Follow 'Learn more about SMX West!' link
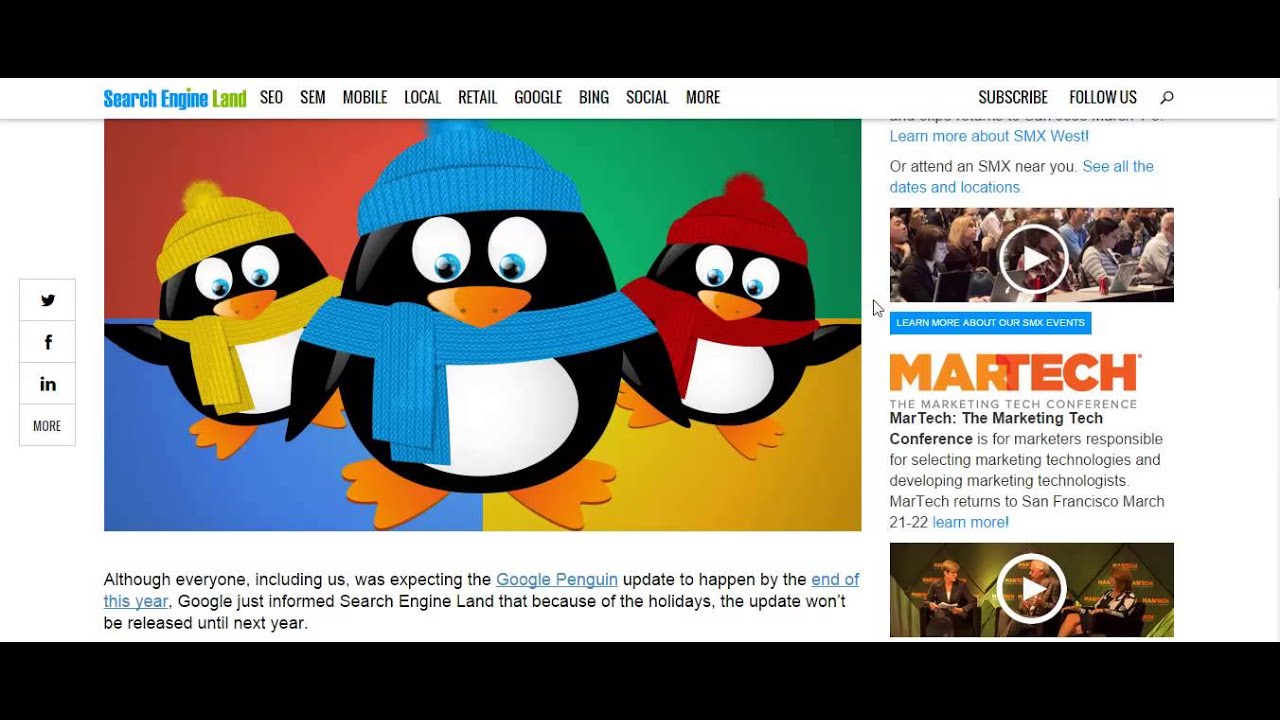This screenshot has width=1280, height=720. [x=989, y=136]
